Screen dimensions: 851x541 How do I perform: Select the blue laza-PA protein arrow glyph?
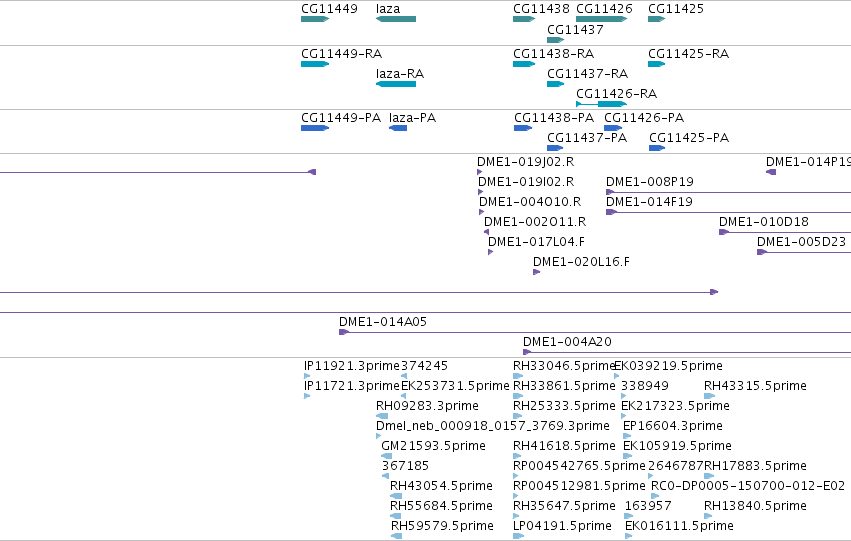tap(398, 128)
